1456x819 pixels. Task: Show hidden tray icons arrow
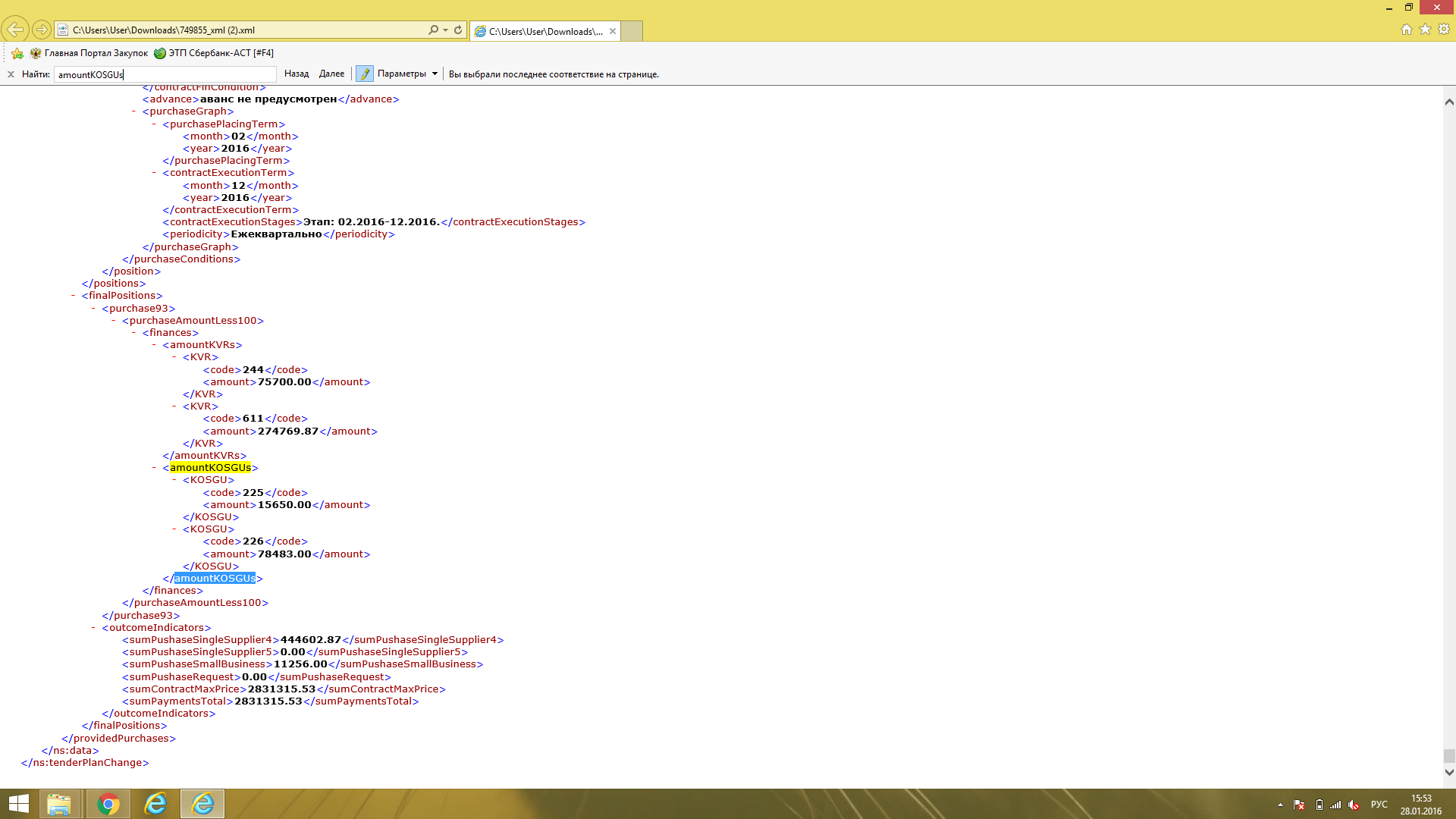[x=1280, y=805]
